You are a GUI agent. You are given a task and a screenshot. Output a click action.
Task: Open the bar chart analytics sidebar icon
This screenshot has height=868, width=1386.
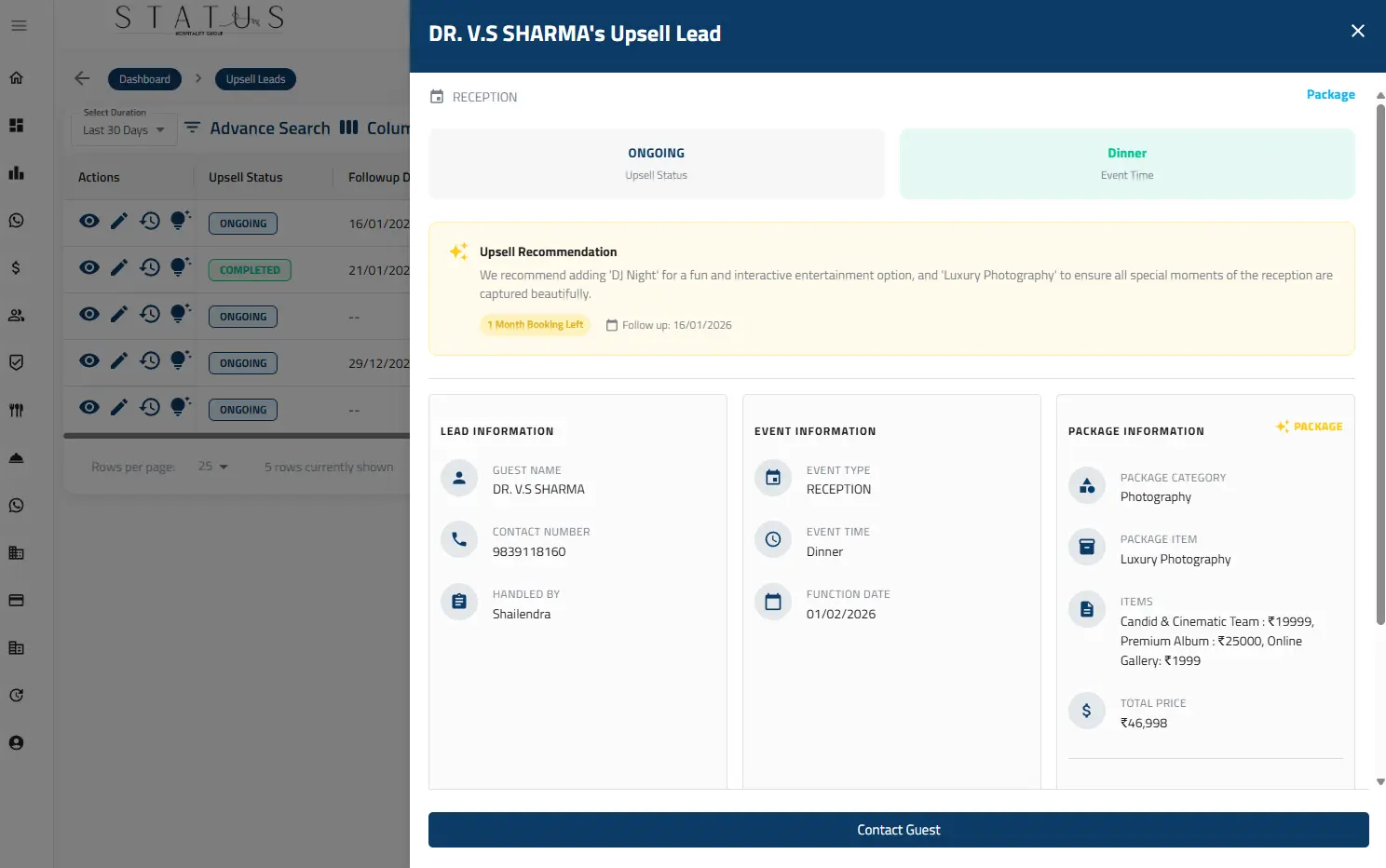point(17,173)
